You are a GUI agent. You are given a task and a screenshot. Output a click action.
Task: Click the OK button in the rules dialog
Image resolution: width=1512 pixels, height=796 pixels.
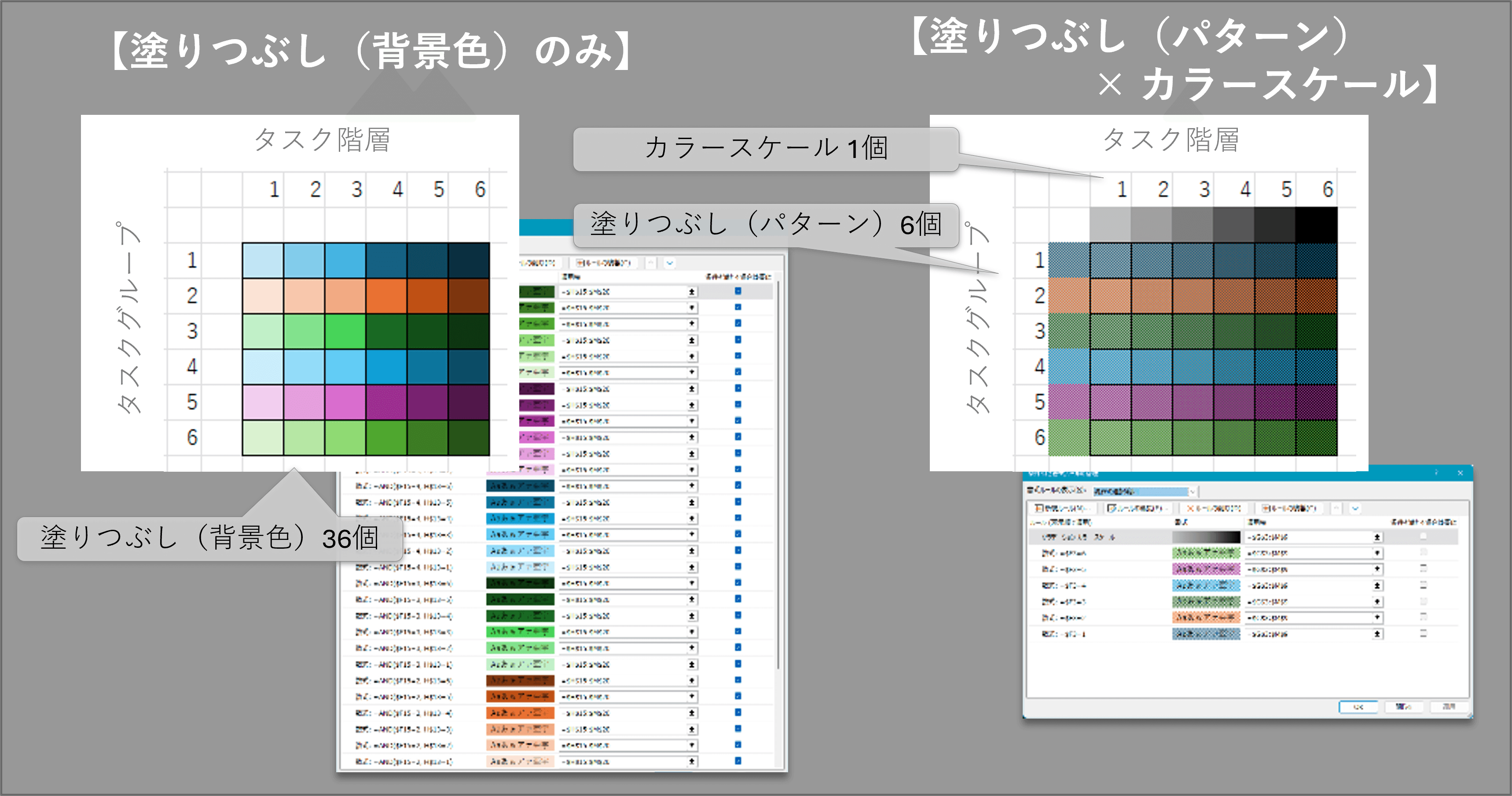1359,708
